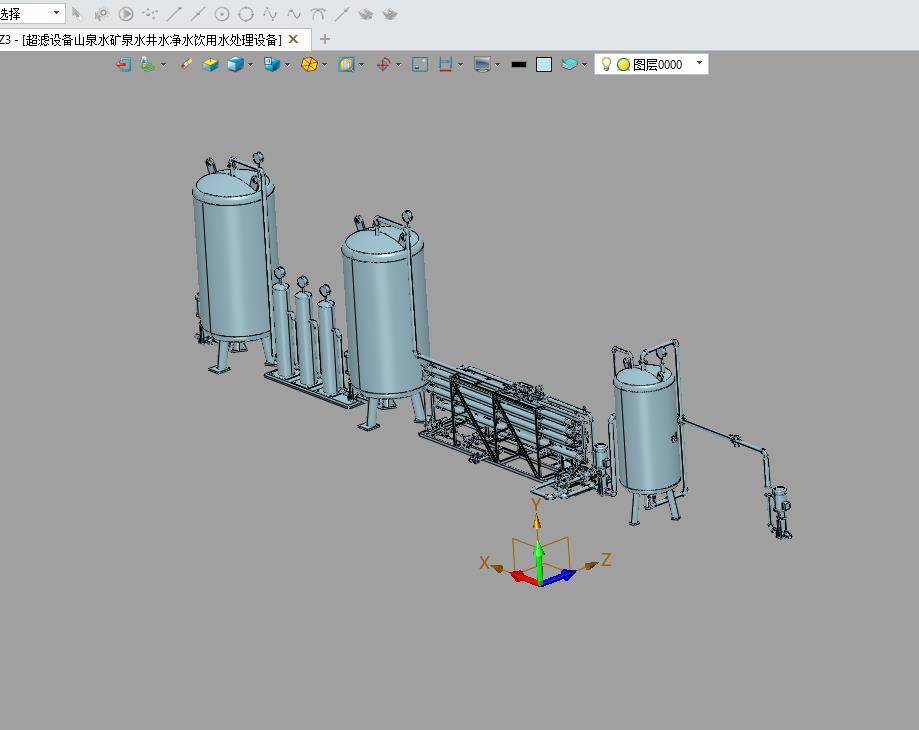Screen dimensions: 919x730
Task: Select the first wavy curve tool
Action: [x=270, y=13]
